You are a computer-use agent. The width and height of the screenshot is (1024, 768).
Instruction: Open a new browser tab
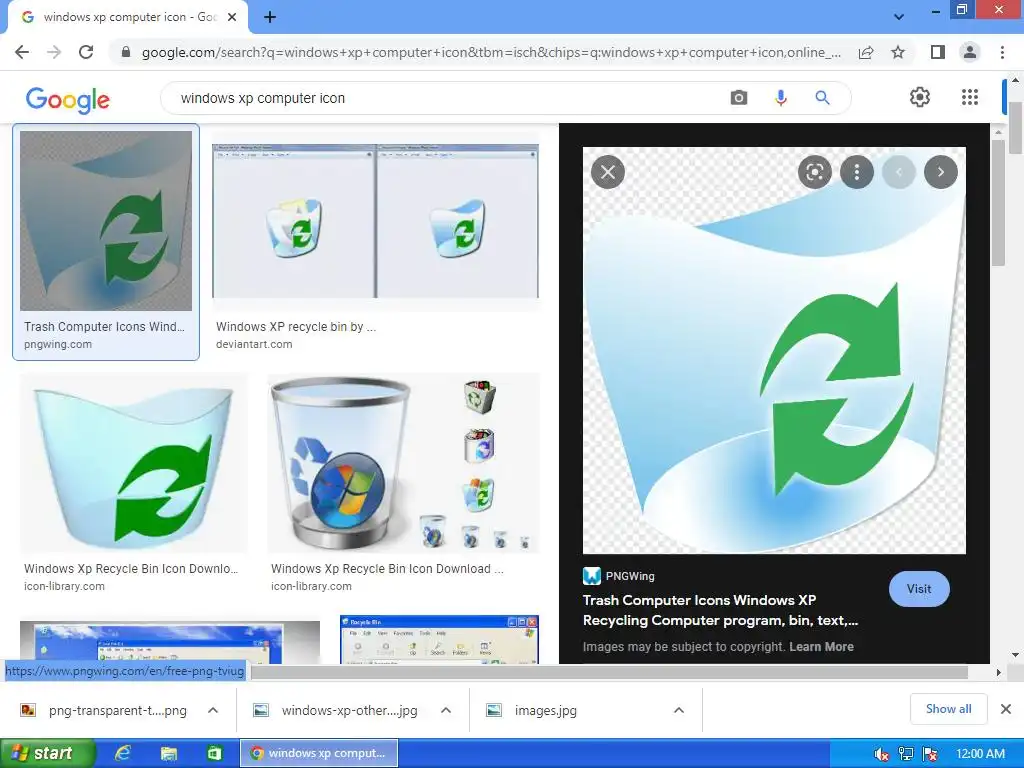(270, 17)
